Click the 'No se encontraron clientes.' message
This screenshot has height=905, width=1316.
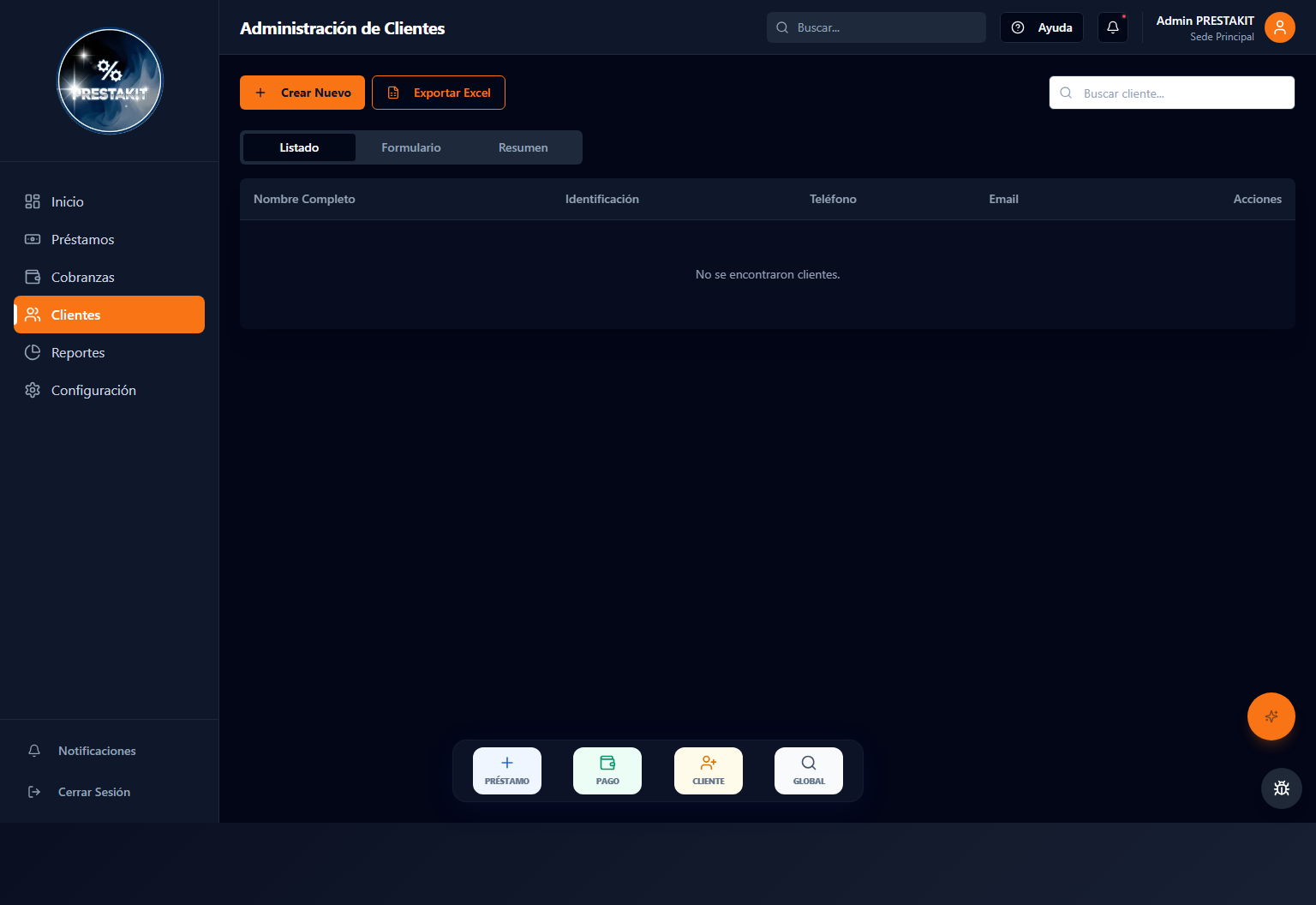click(768, 274)
